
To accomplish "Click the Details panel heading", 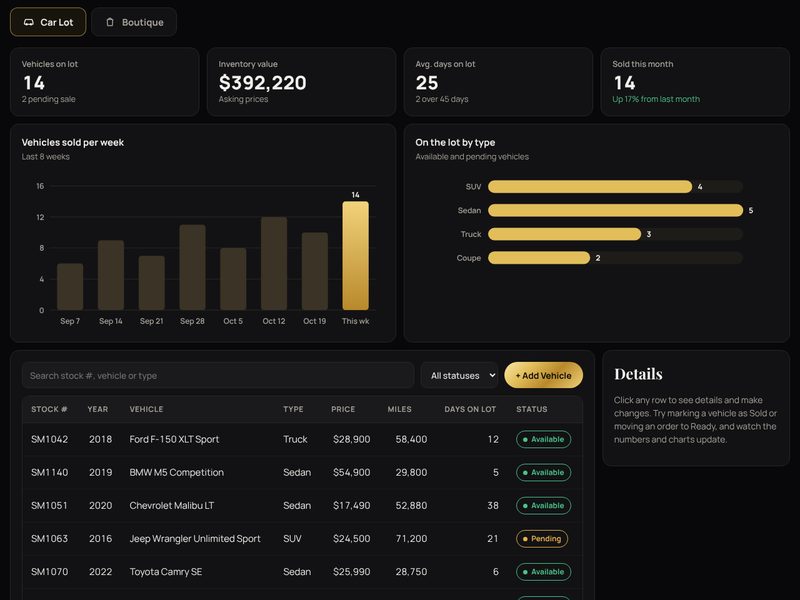I will [x=638, y=374].
